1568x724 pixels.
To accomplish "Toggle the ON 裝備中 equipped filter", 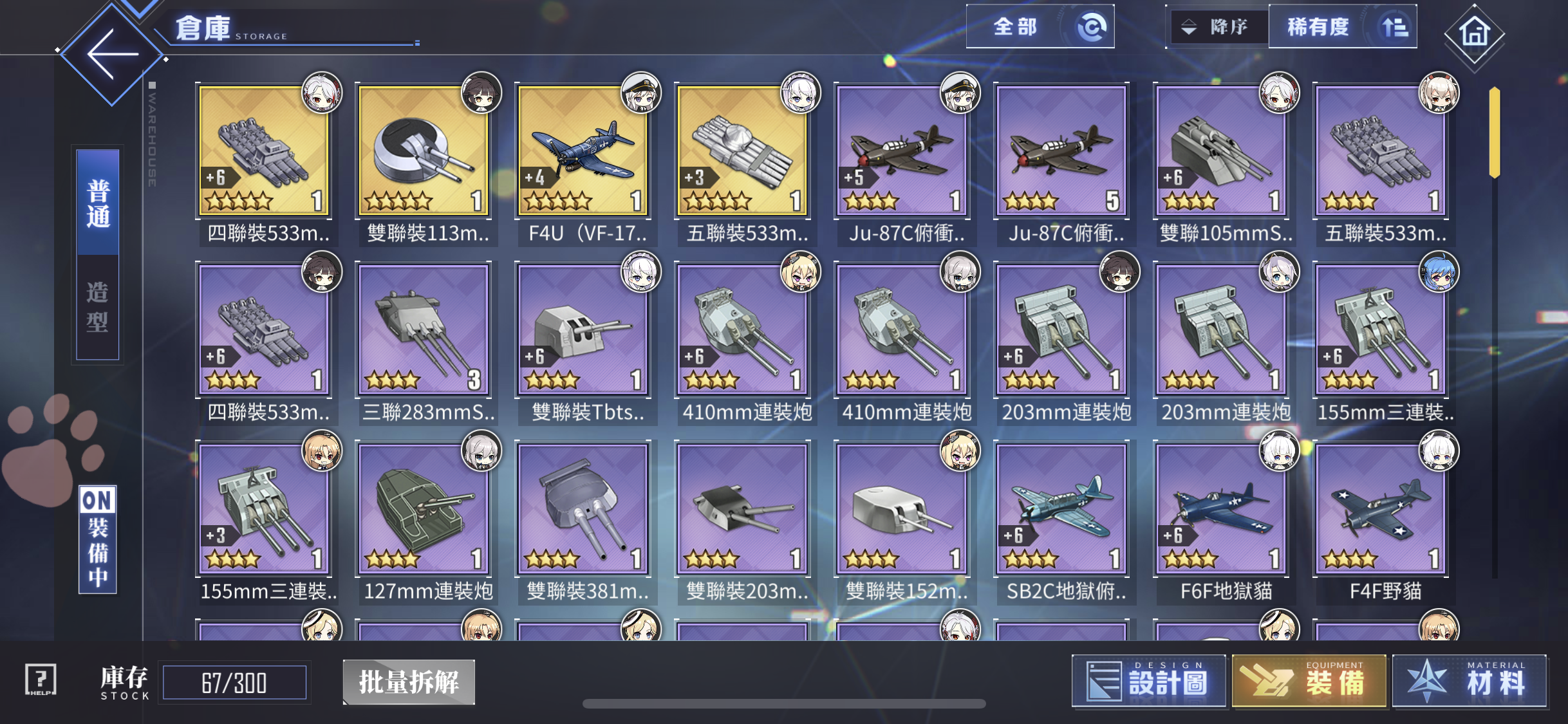I will pyautogui.click(x=98, y=539).
